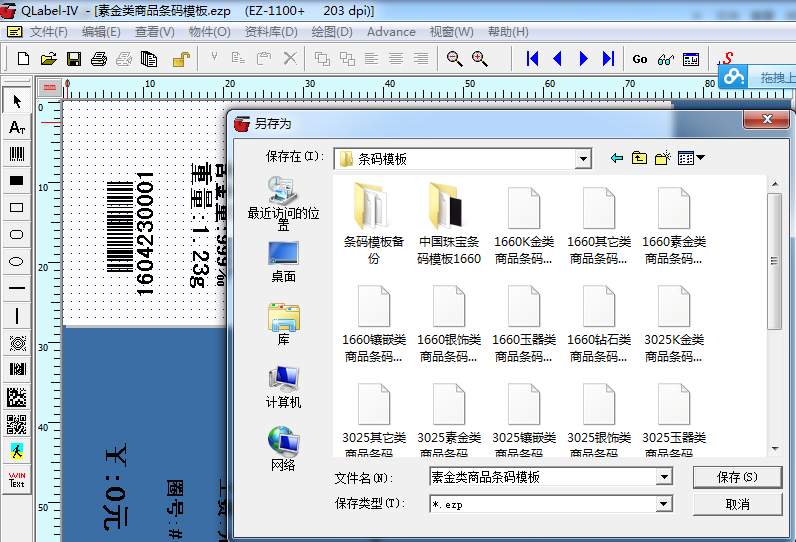
Task: Click the up one level folder icon
Action: 639,158
